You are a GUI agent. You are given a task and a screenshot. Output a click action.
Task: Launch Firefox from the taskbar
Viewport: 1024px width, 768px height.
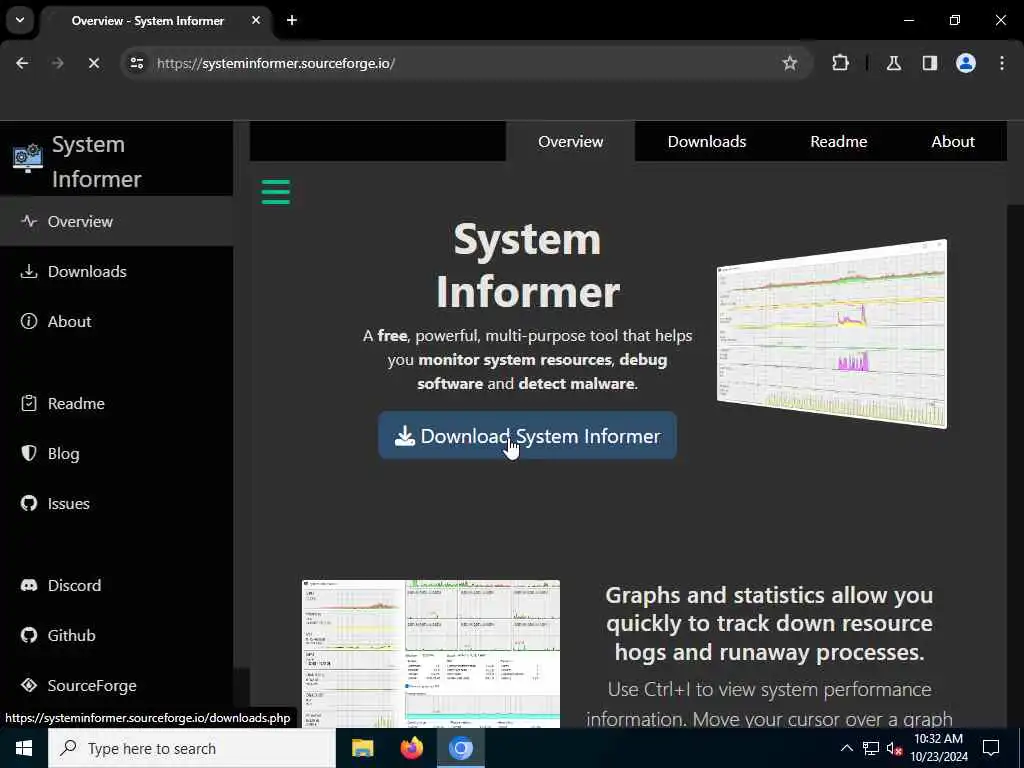(411, 748)
